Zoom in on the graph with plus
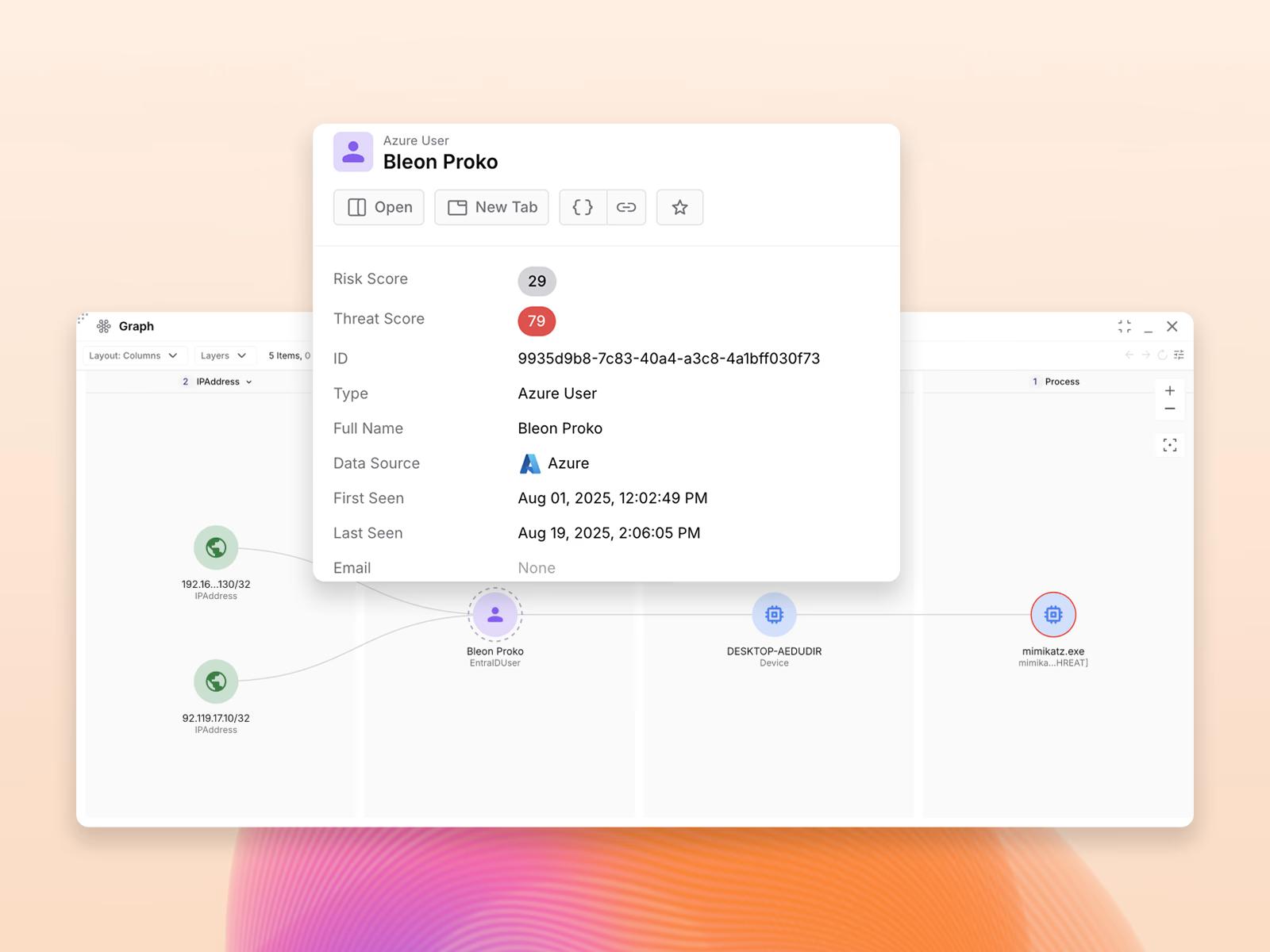 click(x=1170, y=390)
